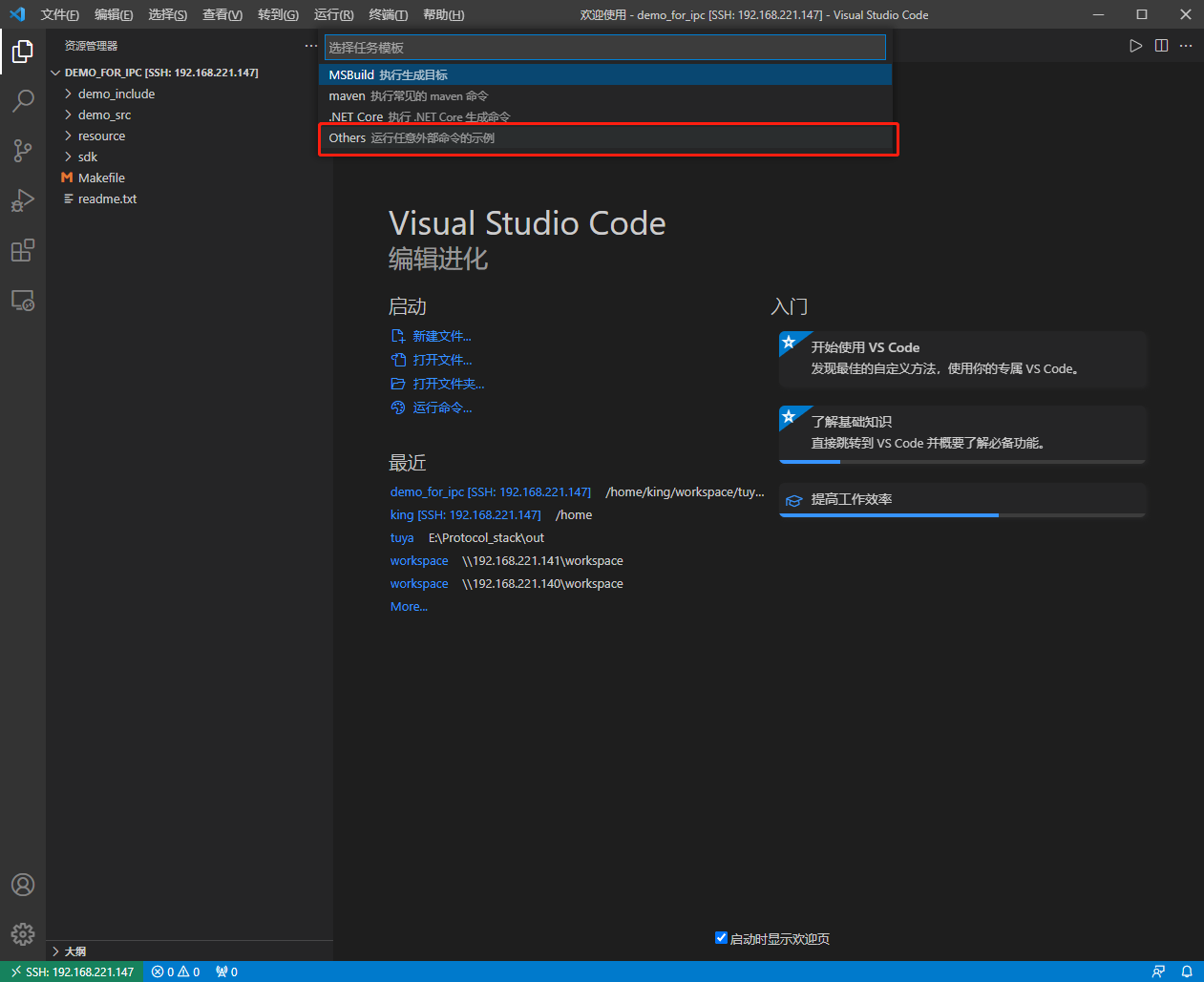Open the 运行 menu
Image resolution: width=1204 pixels, height=982 pixels.
click(332, 14)
